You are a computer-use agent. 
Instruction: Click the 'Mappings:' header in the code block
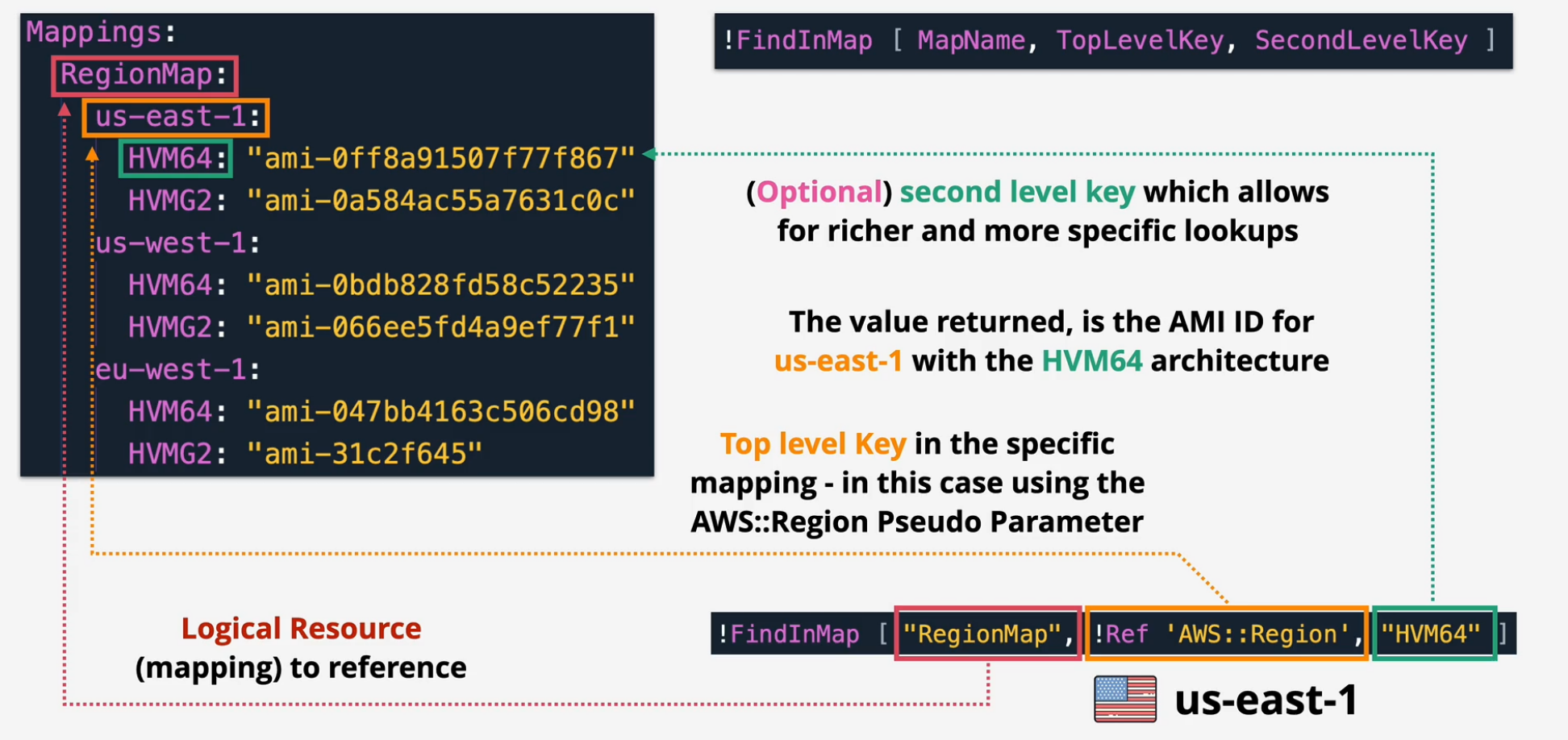tap(101, 32)
